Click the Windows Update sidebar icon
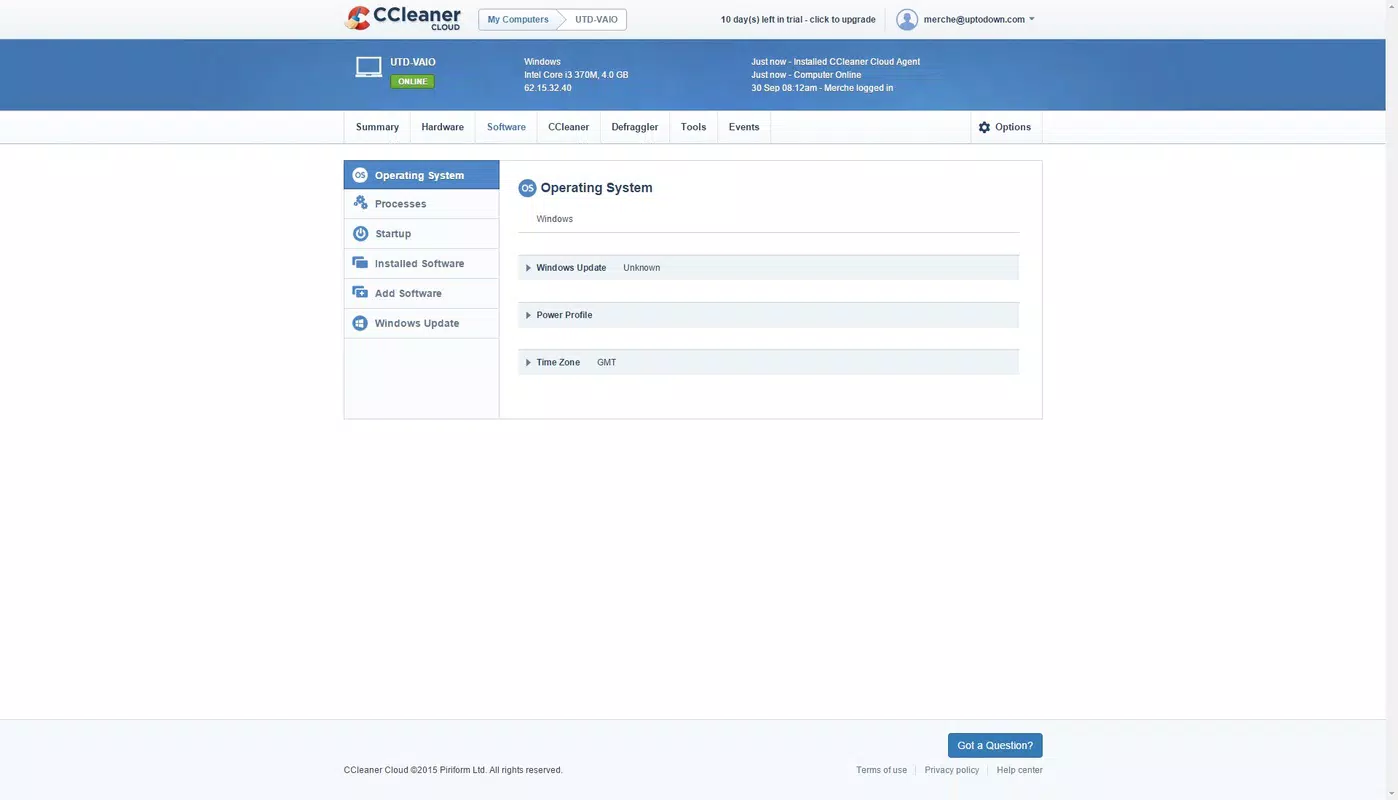Viewport: 1398px width, 800px height. (360, 323)
